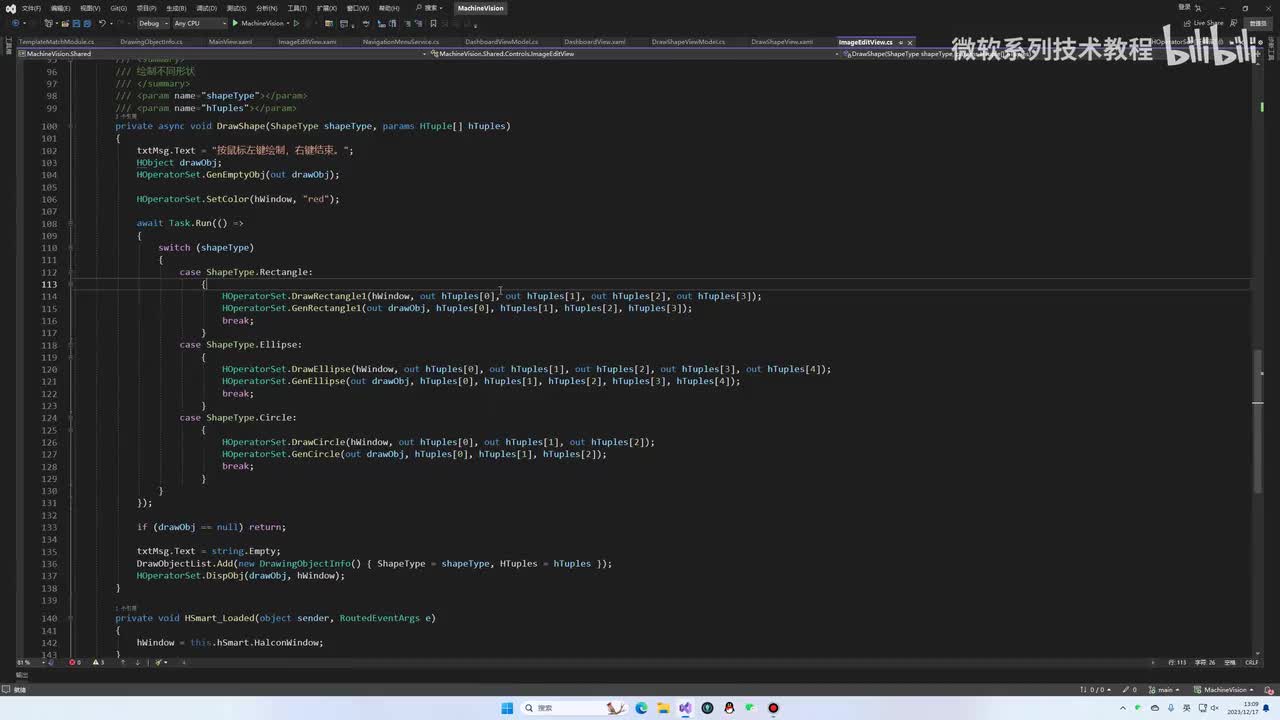This screenshot has width=1280, height=720.
Task: Click the pin icon on ImageEditView.cs tab
Action: click(x=901, y=42)
